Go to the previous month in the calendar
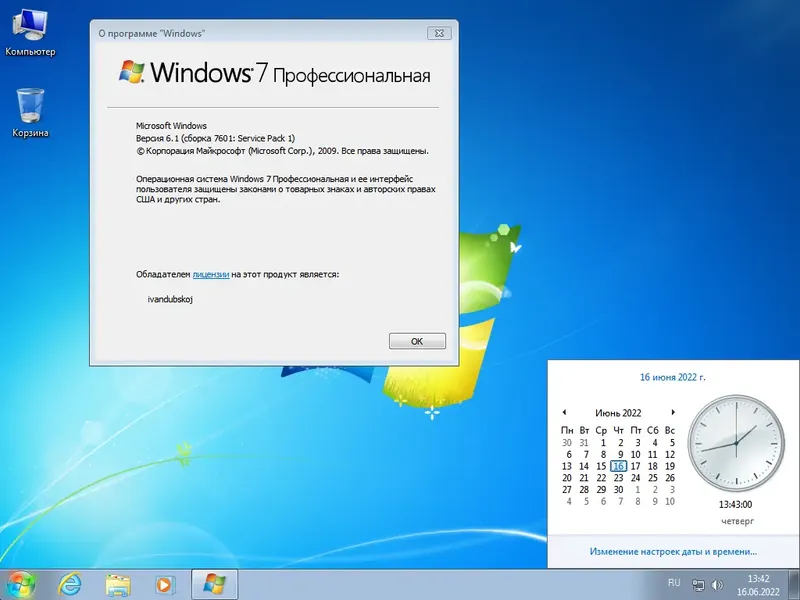Image resolution: width=800 pixels, height=600 pixels. click(564, 413)
